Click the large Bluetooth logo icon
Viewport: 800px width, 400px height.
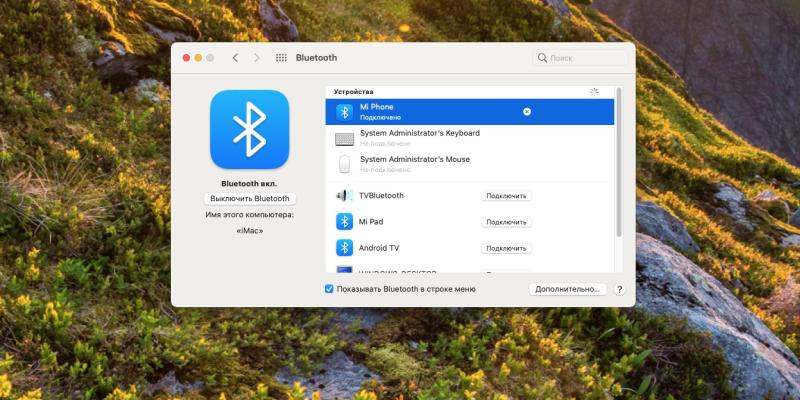point(249,129)
